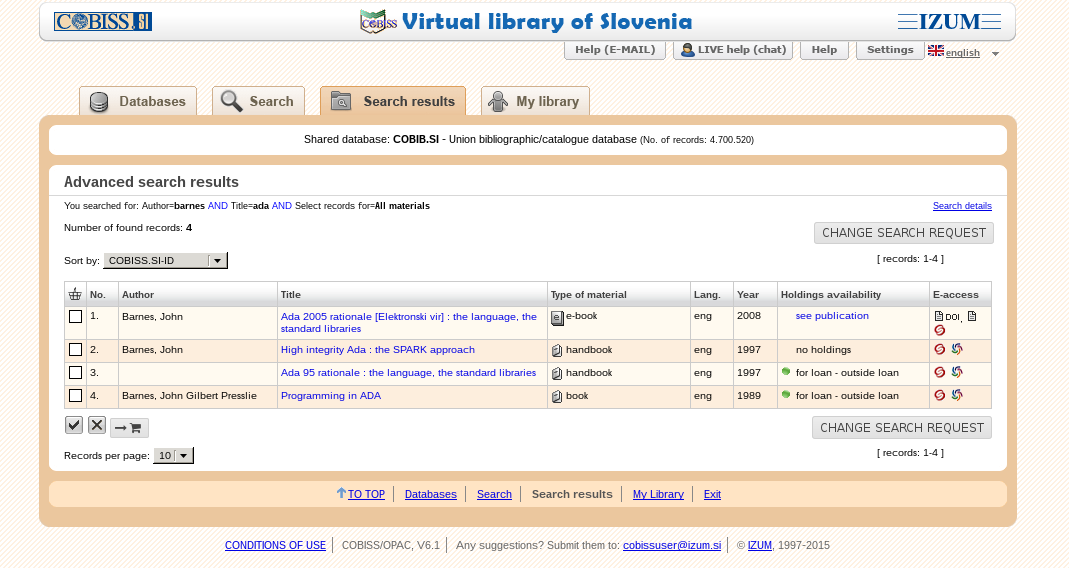Click the Help button

click(x=824, y=50)
